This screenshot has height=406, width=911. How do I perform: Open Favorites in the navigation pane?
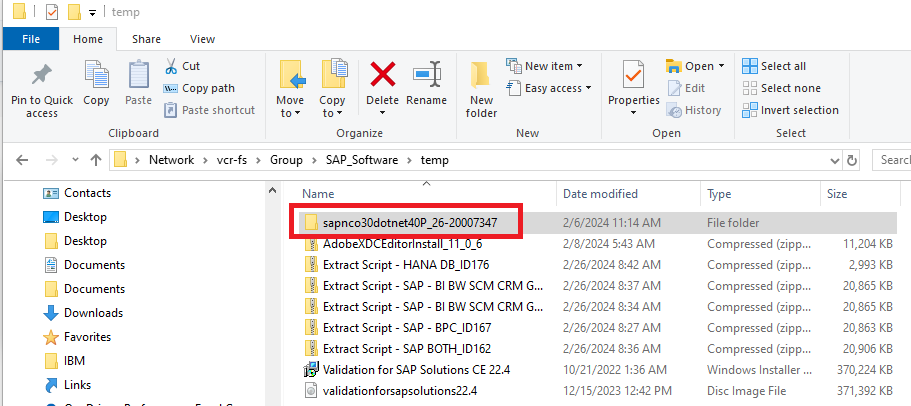click(x=77, y=337)
